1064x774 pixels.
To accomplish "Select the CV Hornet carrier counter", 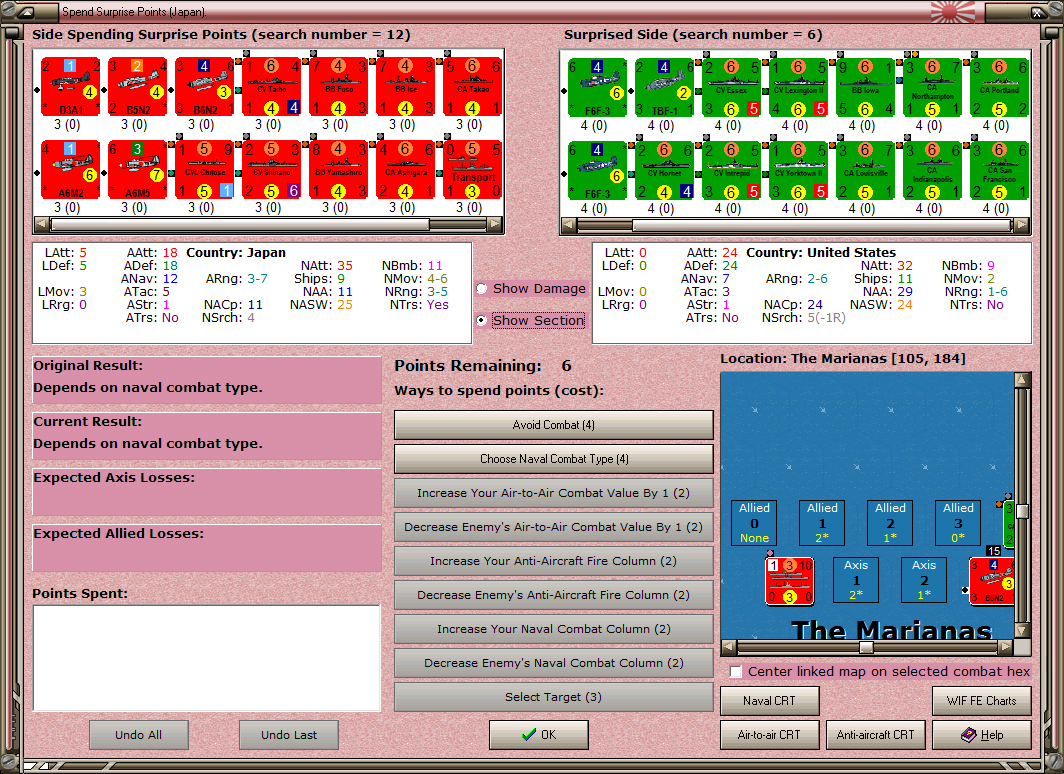I will tap(664, 170).
